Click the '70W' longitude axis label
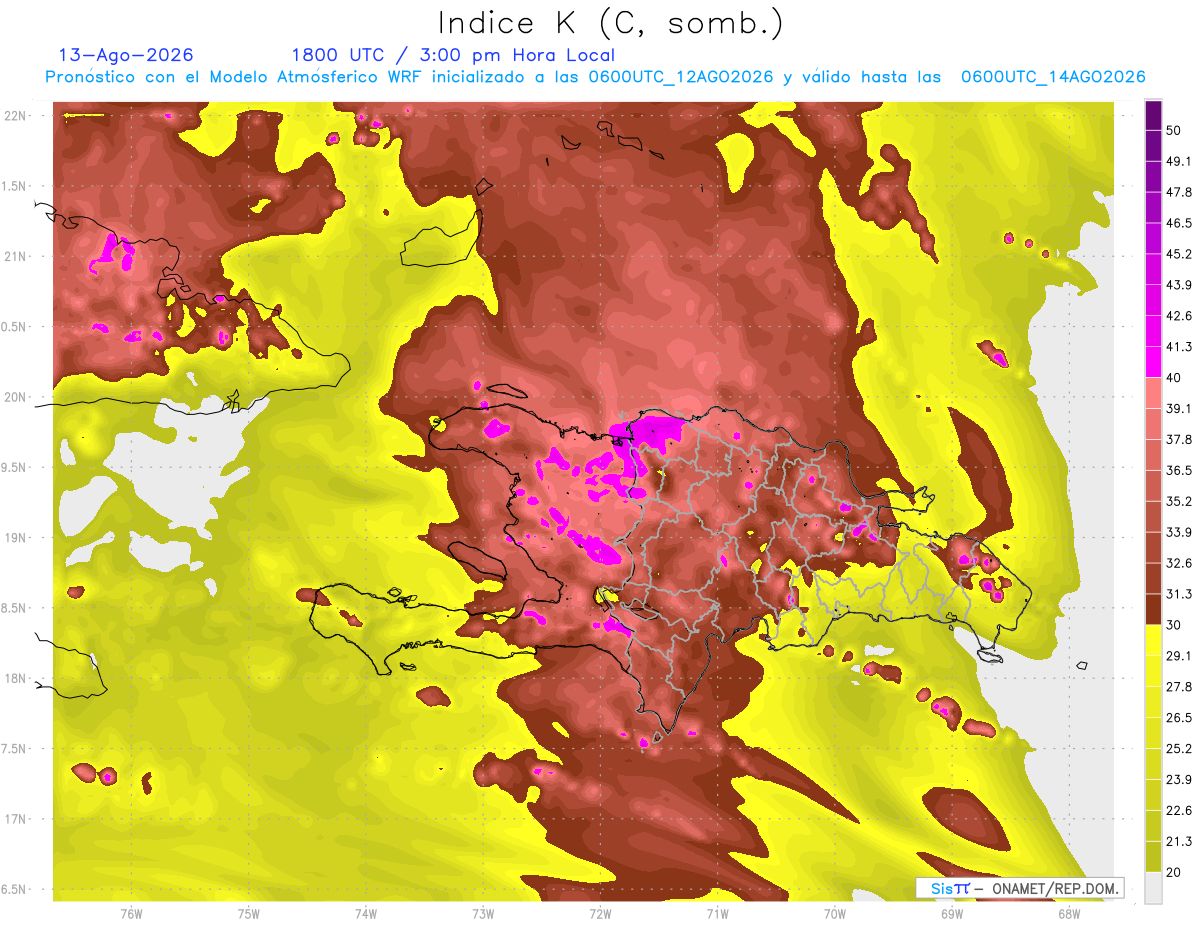This screenshot has height=927, width=1200. pos(835,913)
